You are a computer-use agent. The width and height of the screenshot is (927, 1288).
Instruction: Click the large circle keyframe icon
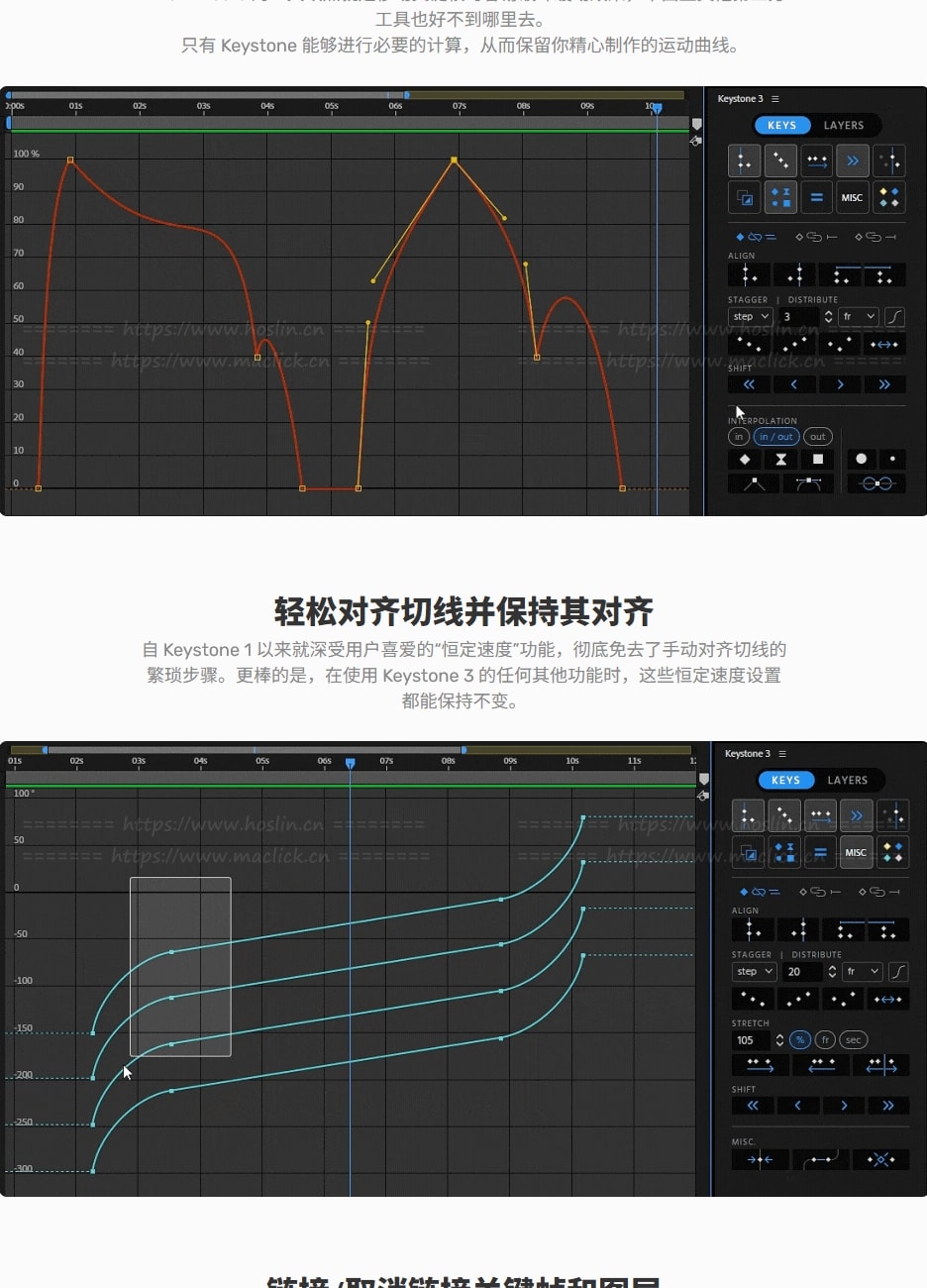pos(861,459)
